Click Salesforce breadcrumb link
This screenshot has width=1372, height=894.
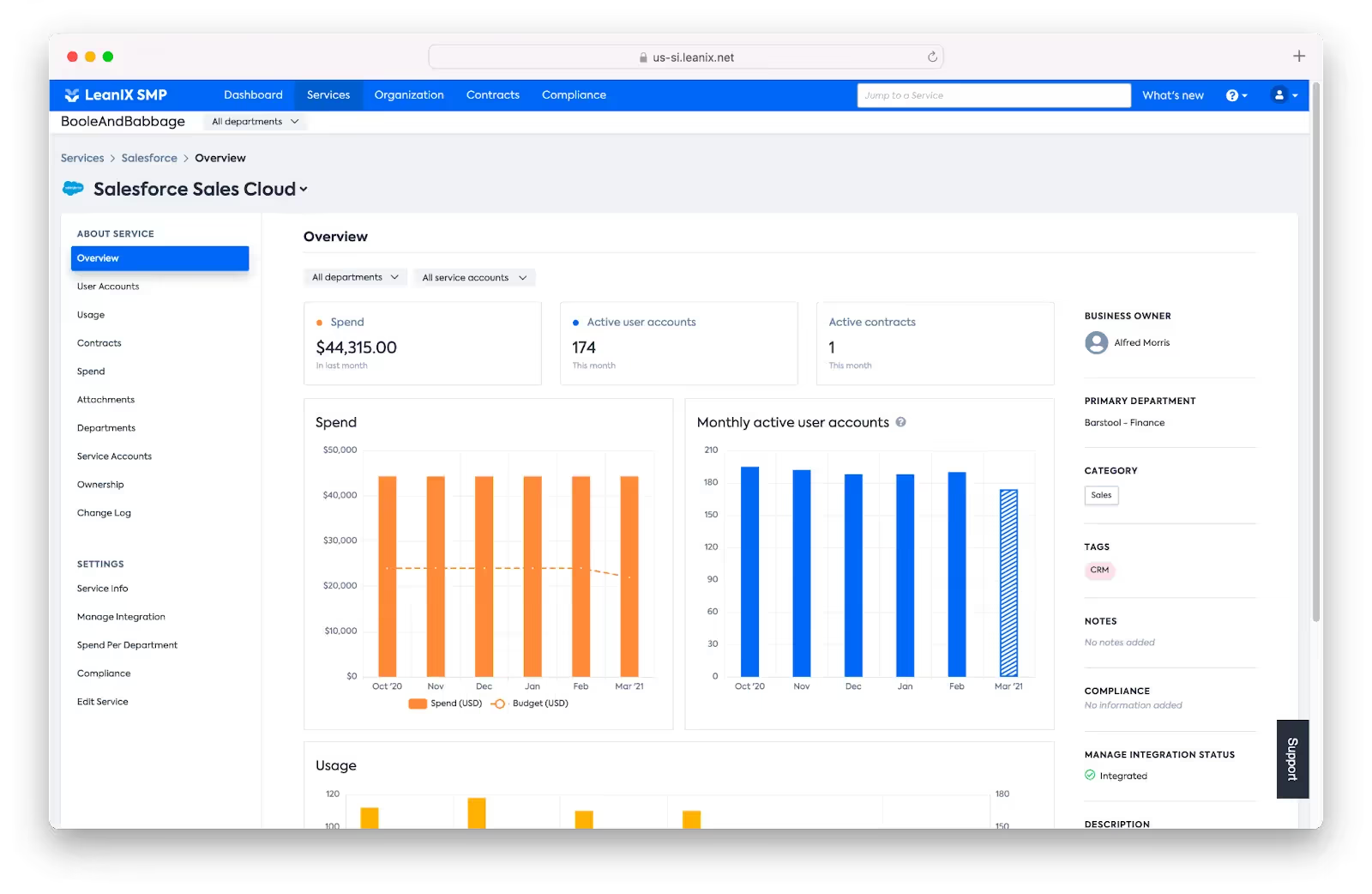tap(149, 158)
